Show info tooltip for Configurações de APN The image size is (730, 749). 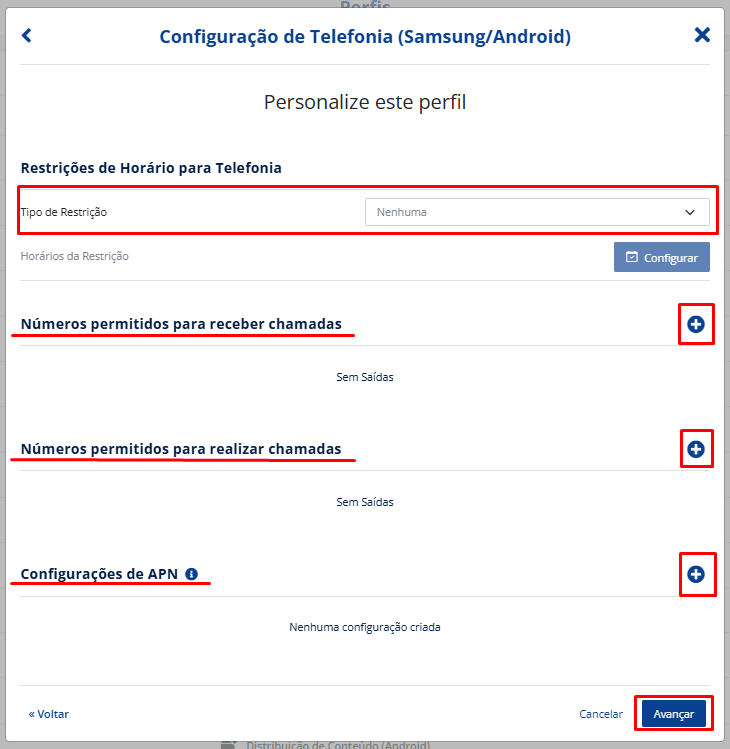point(192,574)
